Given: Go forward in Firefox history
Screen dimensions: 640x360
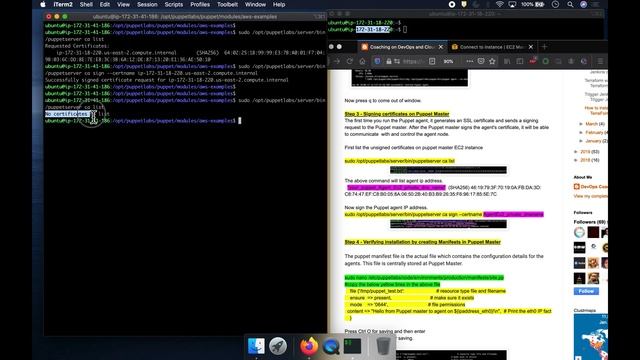Looking at the screenshot, I should click(337, 61).
